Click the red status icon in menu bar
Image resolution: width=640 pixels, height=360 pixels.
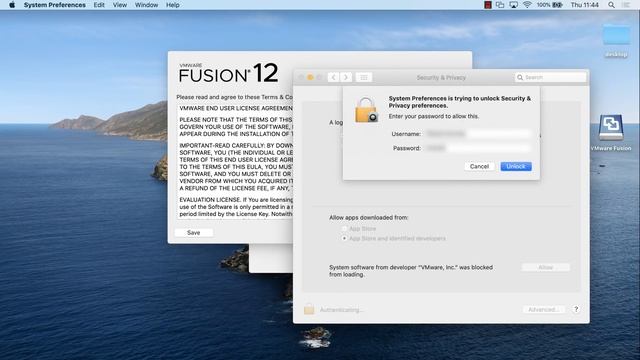(x=487, y=5)
